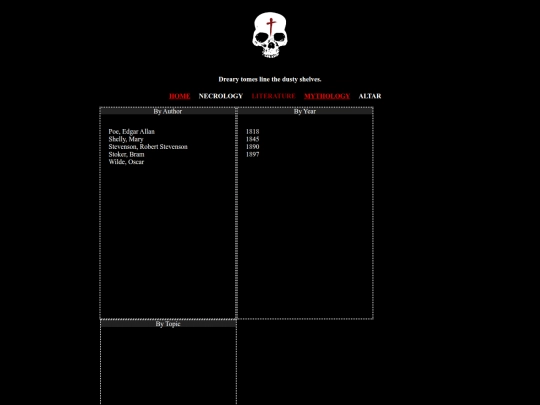The width and height of the screenshot is (540, 405).
Task: Visit the ALTAR page
Action: pos(370,96)
